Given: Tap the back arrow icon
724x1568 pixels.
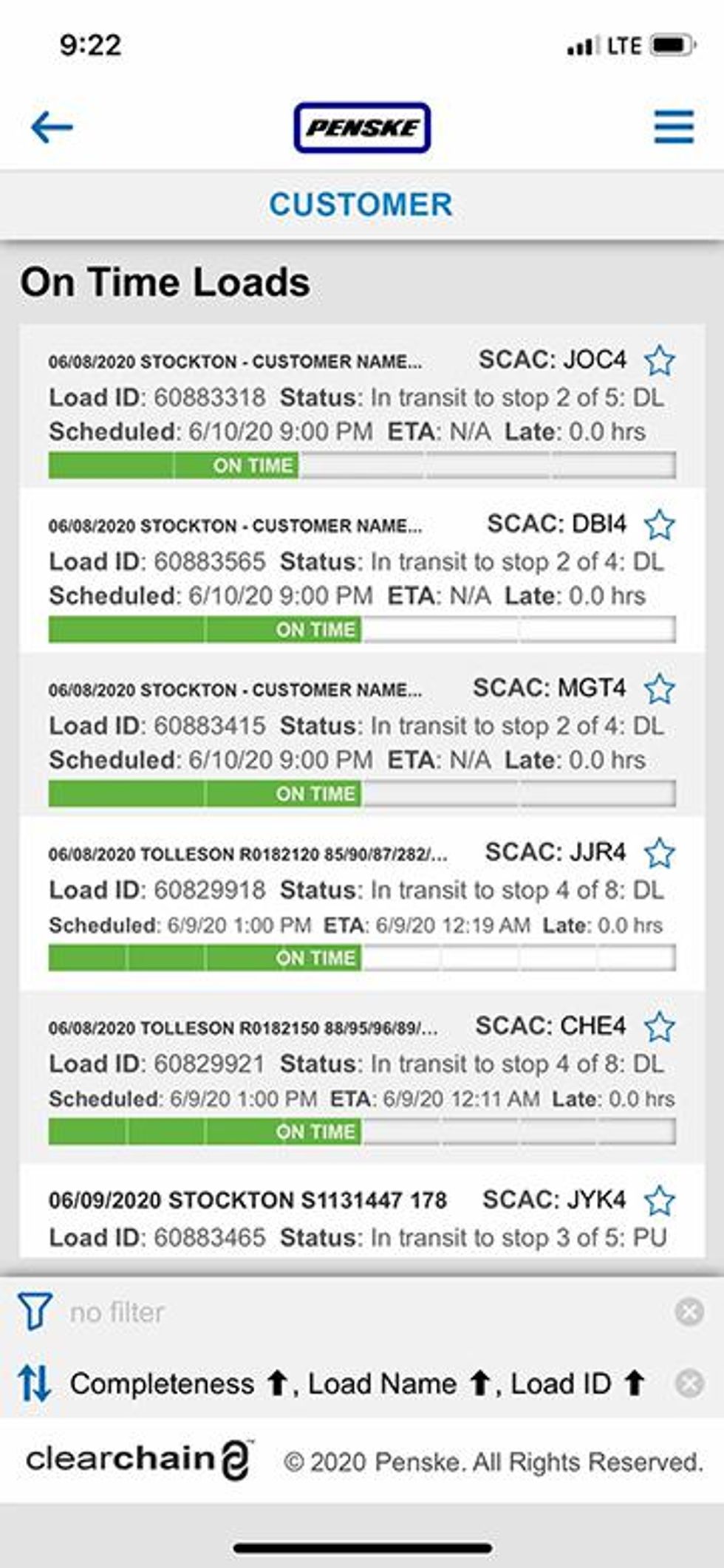Looking at the screenshot, I should pos(52,127).
